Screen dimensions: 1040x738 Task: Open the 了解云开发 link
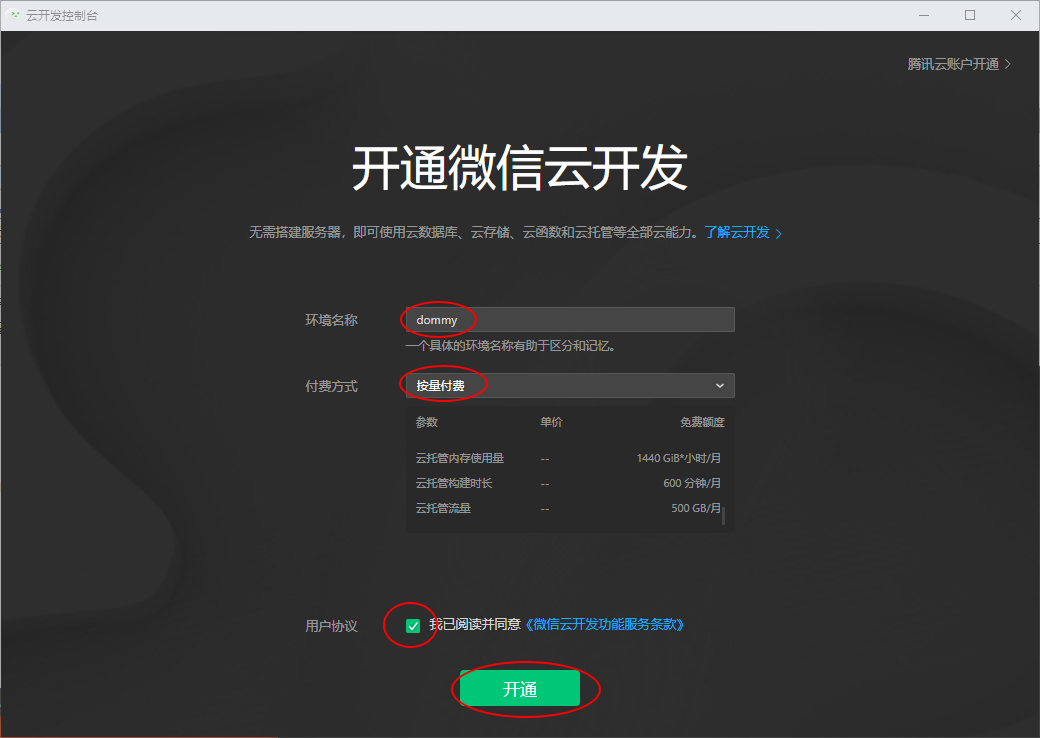coord(743,233)
